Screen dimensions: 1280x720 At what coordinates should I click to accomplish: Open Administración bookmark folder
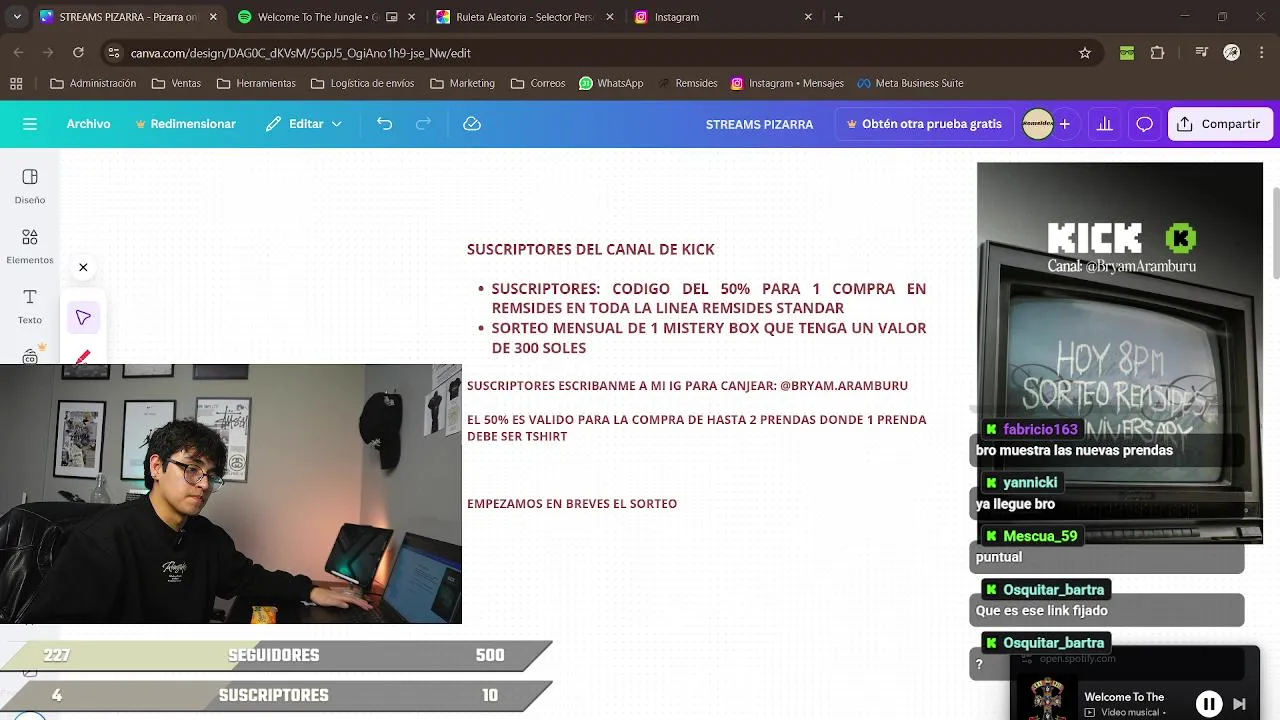(93, 83)
